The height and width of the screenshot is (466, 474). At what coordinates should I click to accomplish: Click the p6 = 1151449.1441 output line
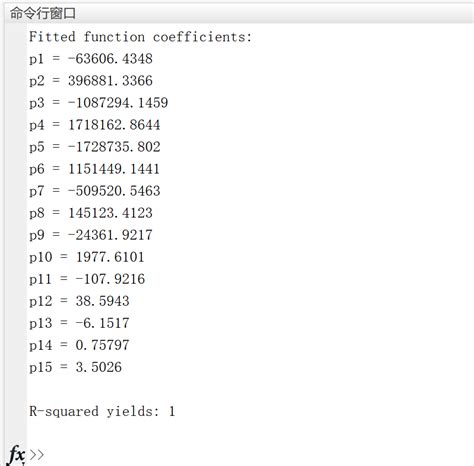pyautogui.click(x=94, y=169)
